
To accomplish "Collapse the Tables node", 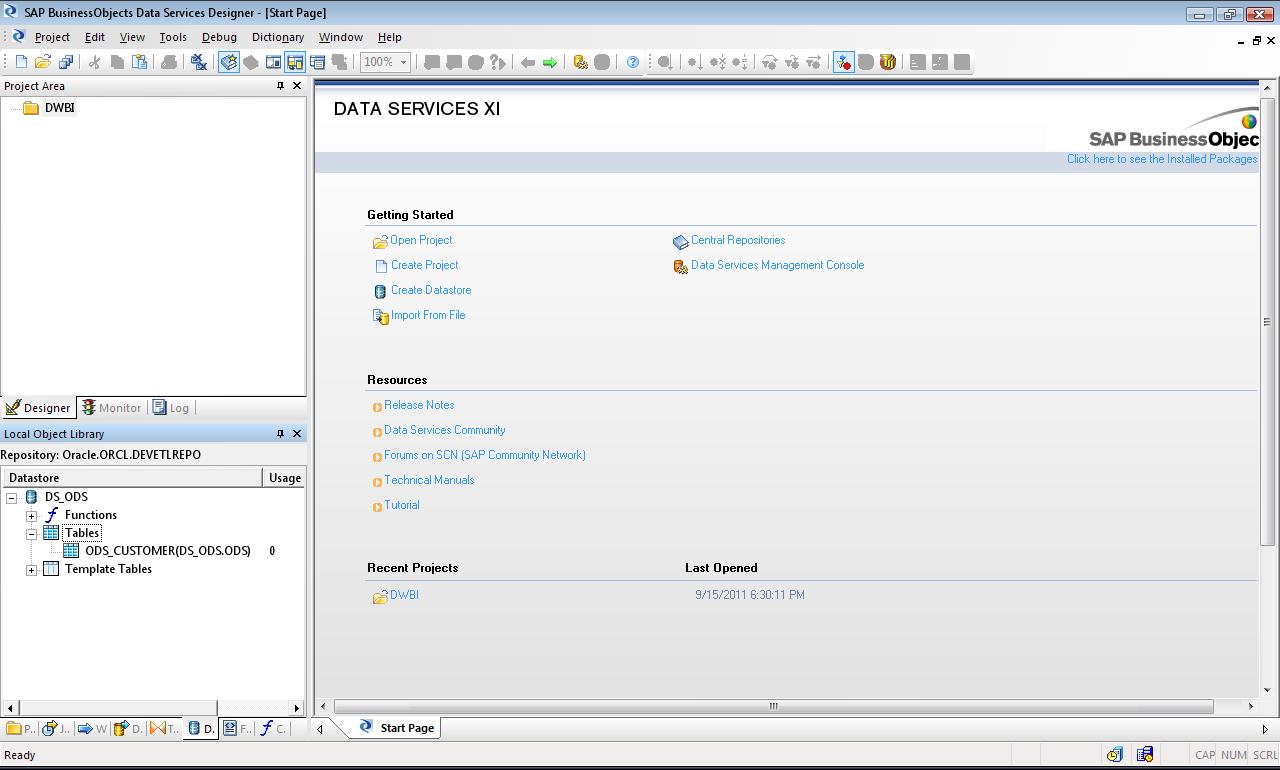I will [32, 533].
